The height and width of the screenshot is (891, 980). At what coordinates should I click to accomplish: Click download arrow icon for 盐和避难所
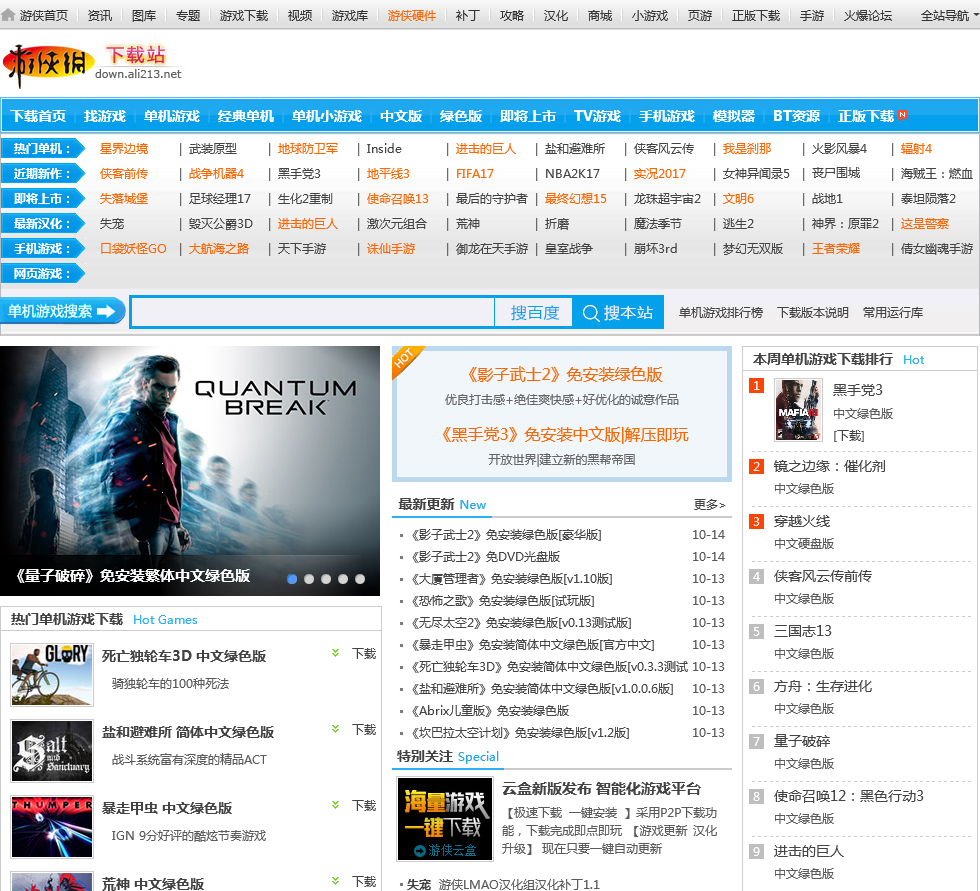tap(336, 729)
